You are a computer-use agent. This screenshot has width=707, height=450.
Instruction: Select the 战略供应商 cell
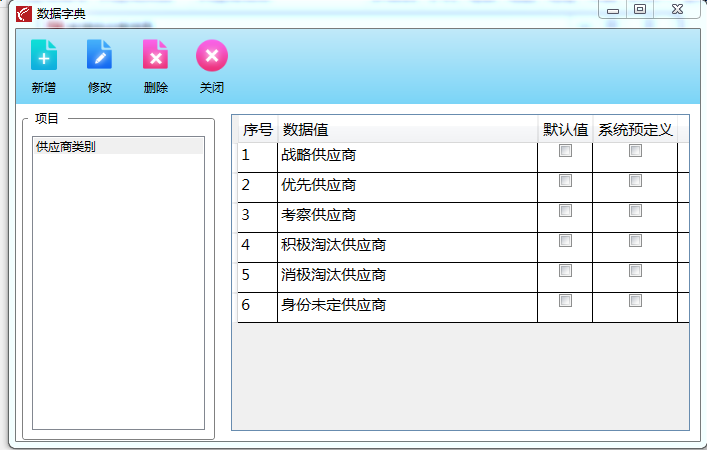click(x=408, y=157)
